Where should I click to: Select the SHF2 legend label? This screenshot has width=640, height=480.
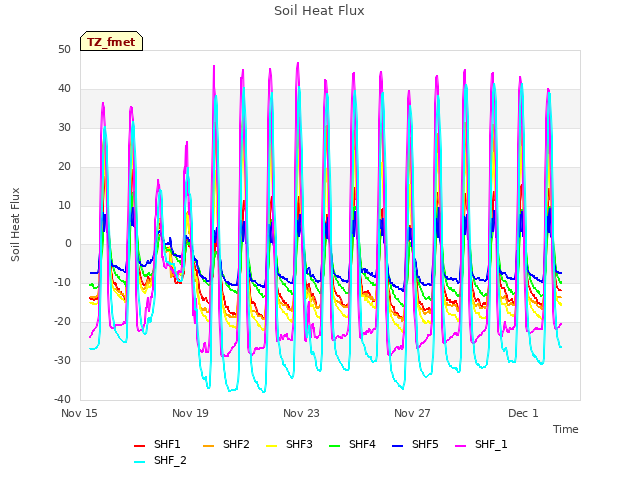pyautogui.click(x=236, y=444)
